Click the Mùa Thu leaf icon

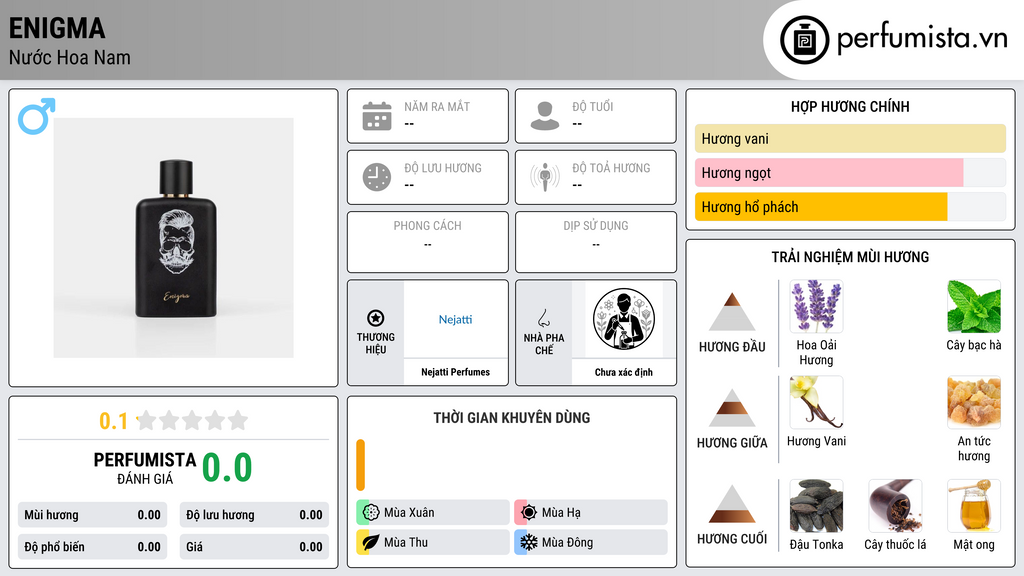coord(371,542)
